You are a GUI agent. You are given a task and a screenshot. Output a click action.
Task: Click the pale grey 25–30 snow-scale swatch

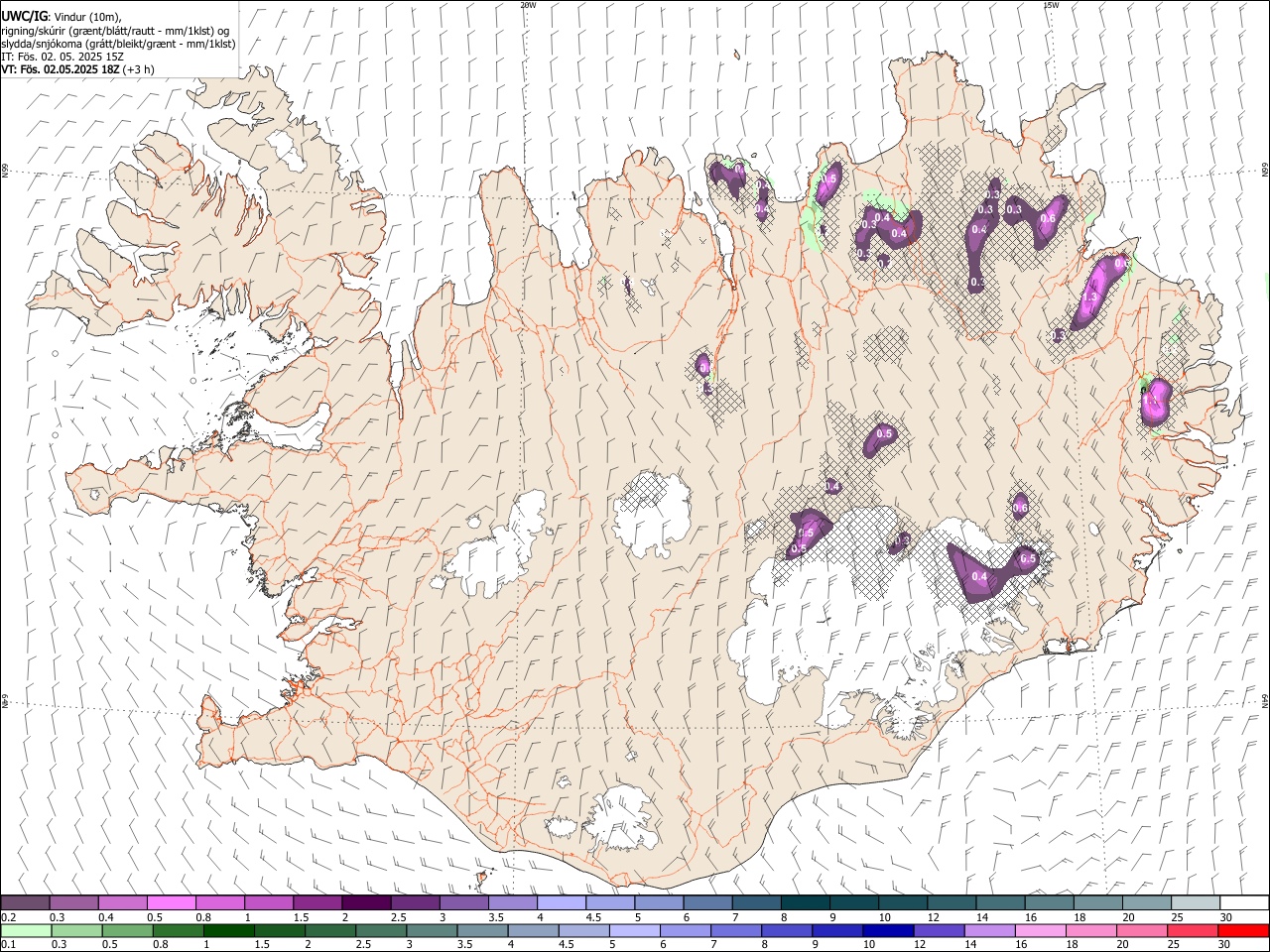1196,902
